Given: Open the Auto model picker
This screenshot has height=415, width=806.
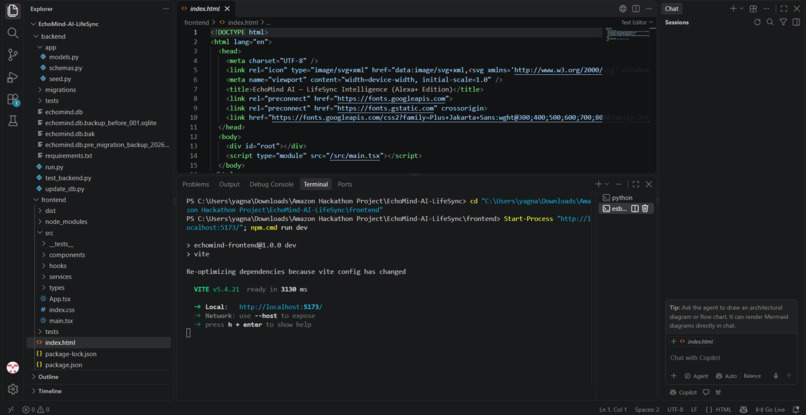Looking at the screenshot, I should (x=726, y=376).
